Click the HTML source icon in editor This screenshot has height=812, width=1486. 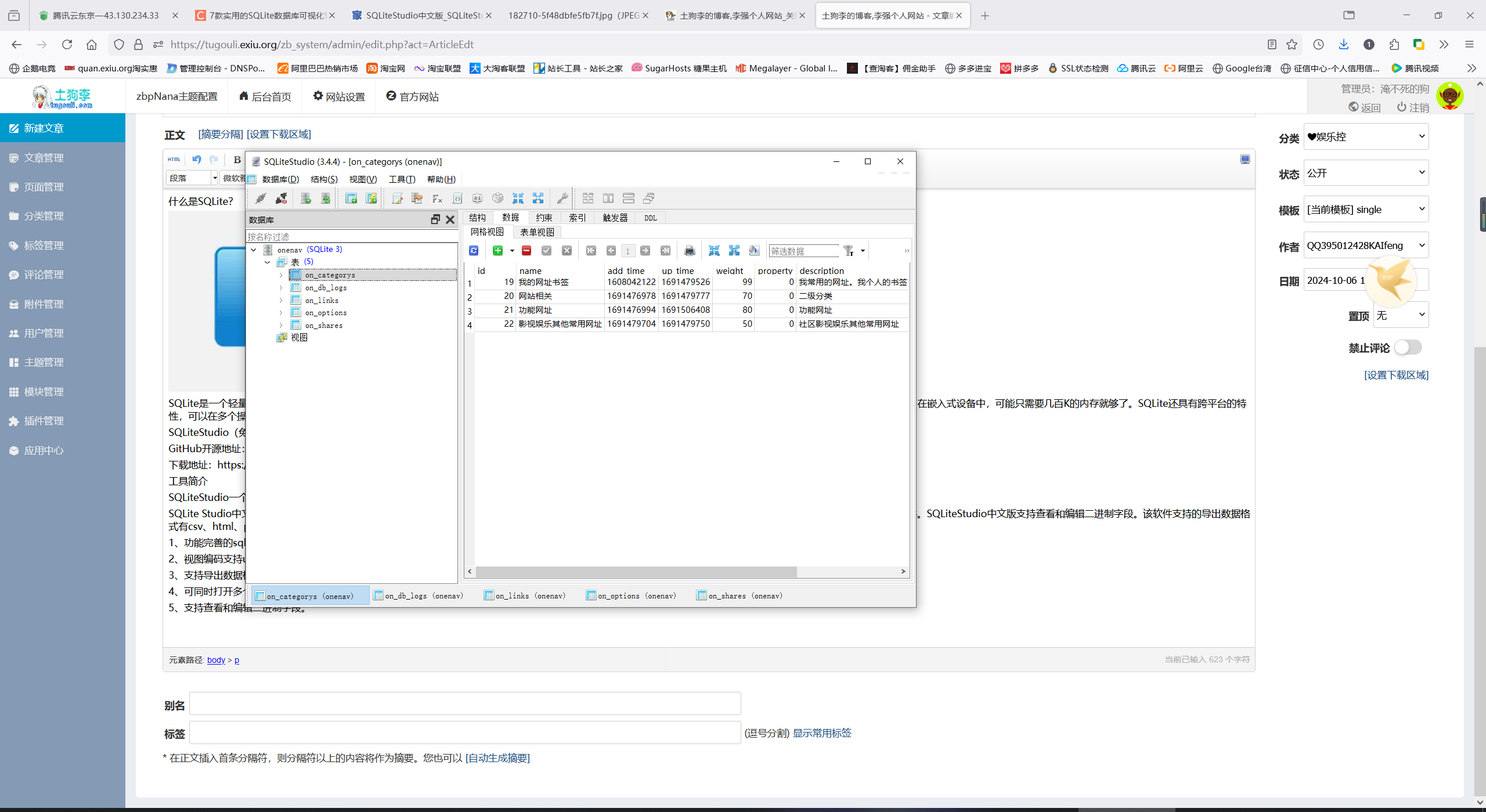point(174,160)
